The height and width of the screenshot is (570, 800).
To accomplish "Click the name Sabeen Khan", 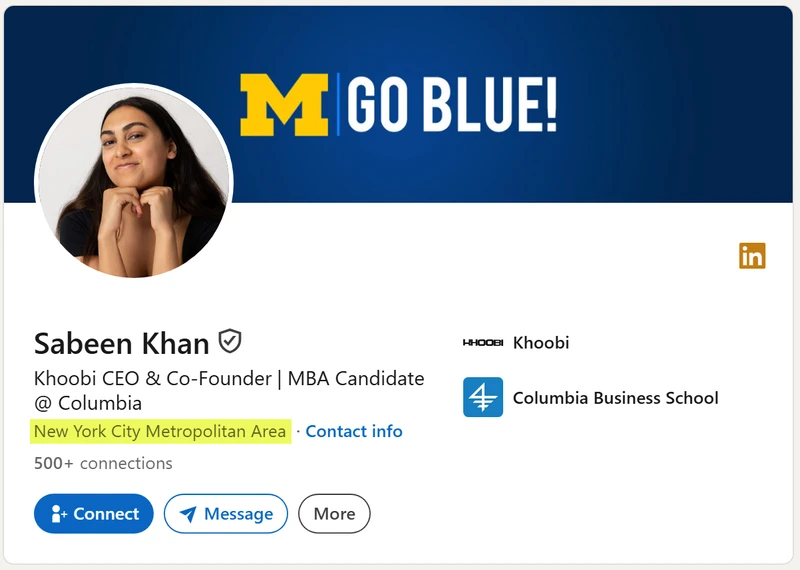I will (x=121, y=343).
